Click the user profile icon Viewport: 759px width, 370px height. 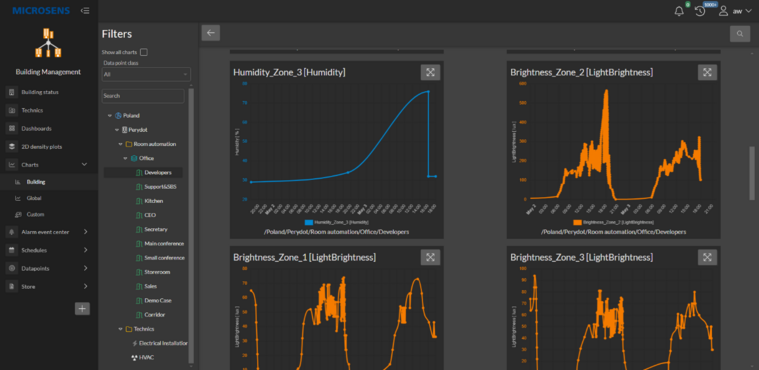(723, 11)
